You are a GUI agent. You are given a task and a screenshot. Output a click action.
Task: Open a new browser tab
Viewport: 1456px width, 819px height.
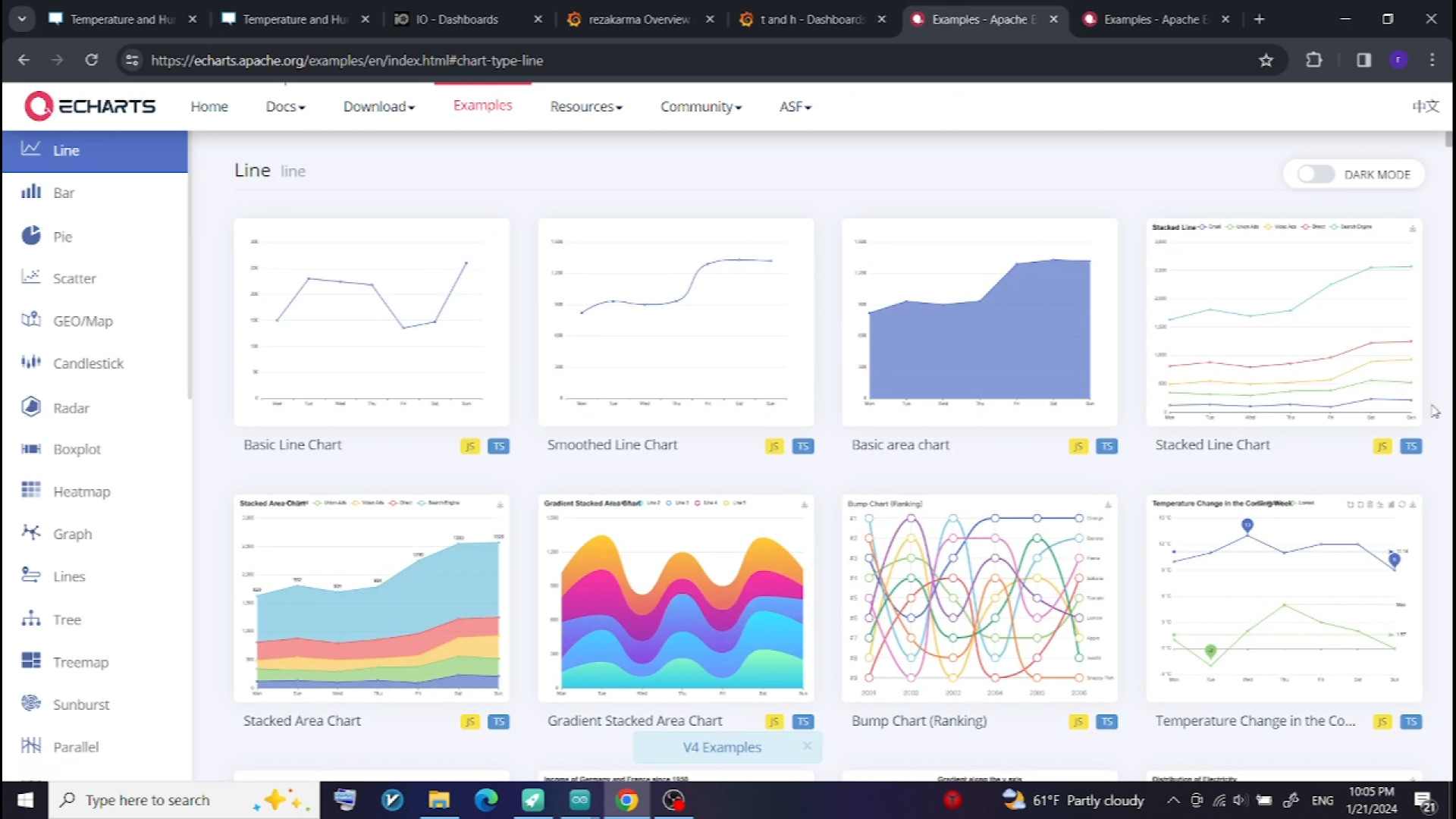[1260, 19]
